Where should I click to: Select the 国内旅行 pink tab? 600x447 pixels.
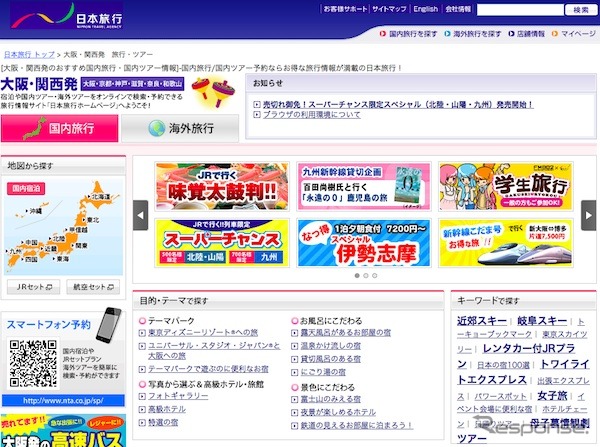[x=60, y=128]
